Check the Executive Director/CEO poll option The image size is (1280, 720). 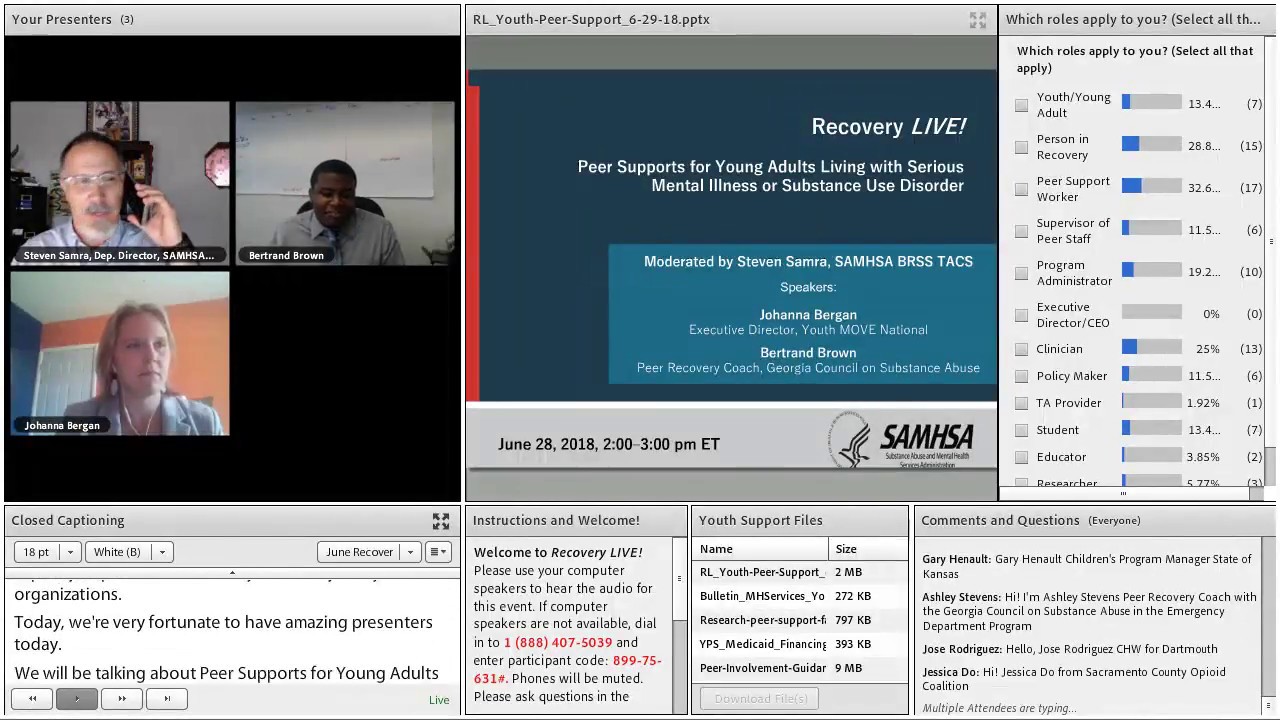[1021, 315]
